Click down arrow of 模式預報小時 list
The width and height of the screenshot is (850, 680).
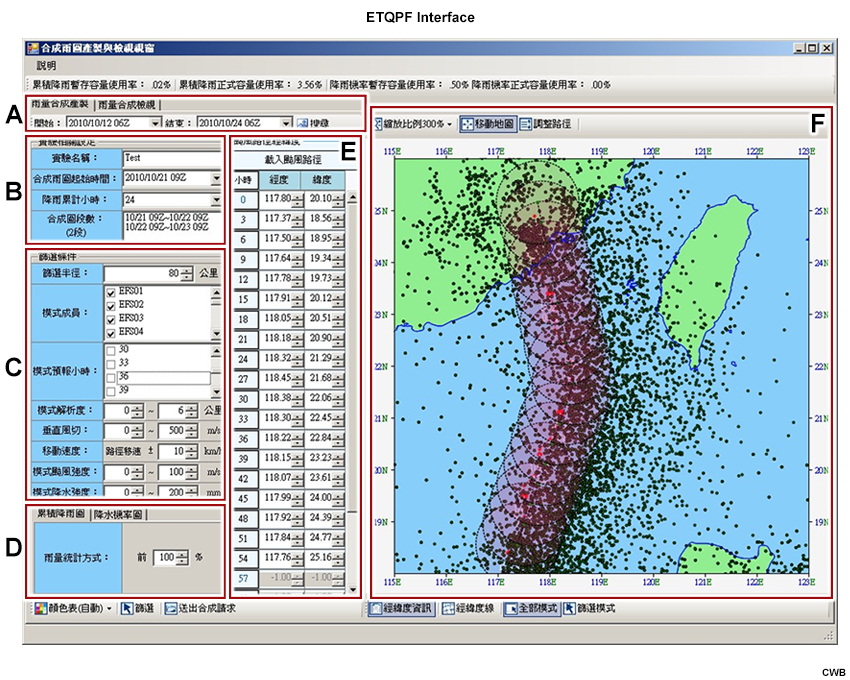pyautogui.click(x=216, y=392)
